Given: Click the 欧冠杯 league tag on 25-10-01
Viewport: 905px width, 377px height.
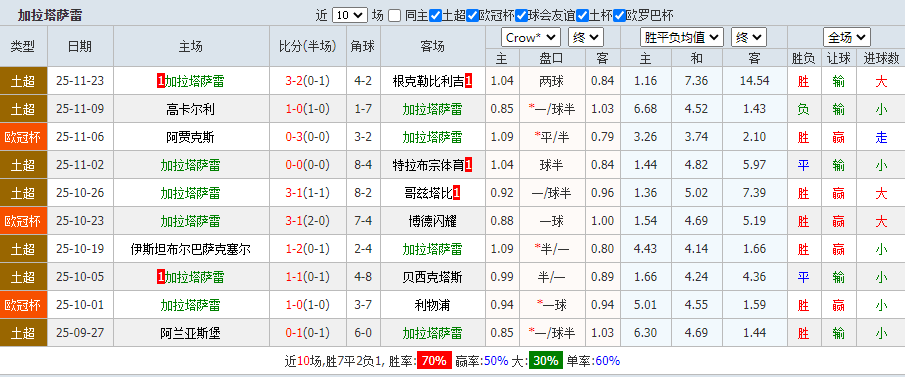Looking at the screenshot, I should 23,305.
